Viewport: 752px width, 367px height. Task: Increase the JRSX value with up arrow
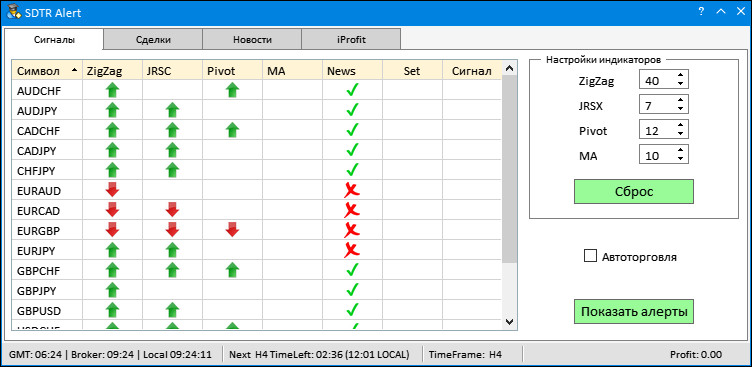tap(680, 101)
